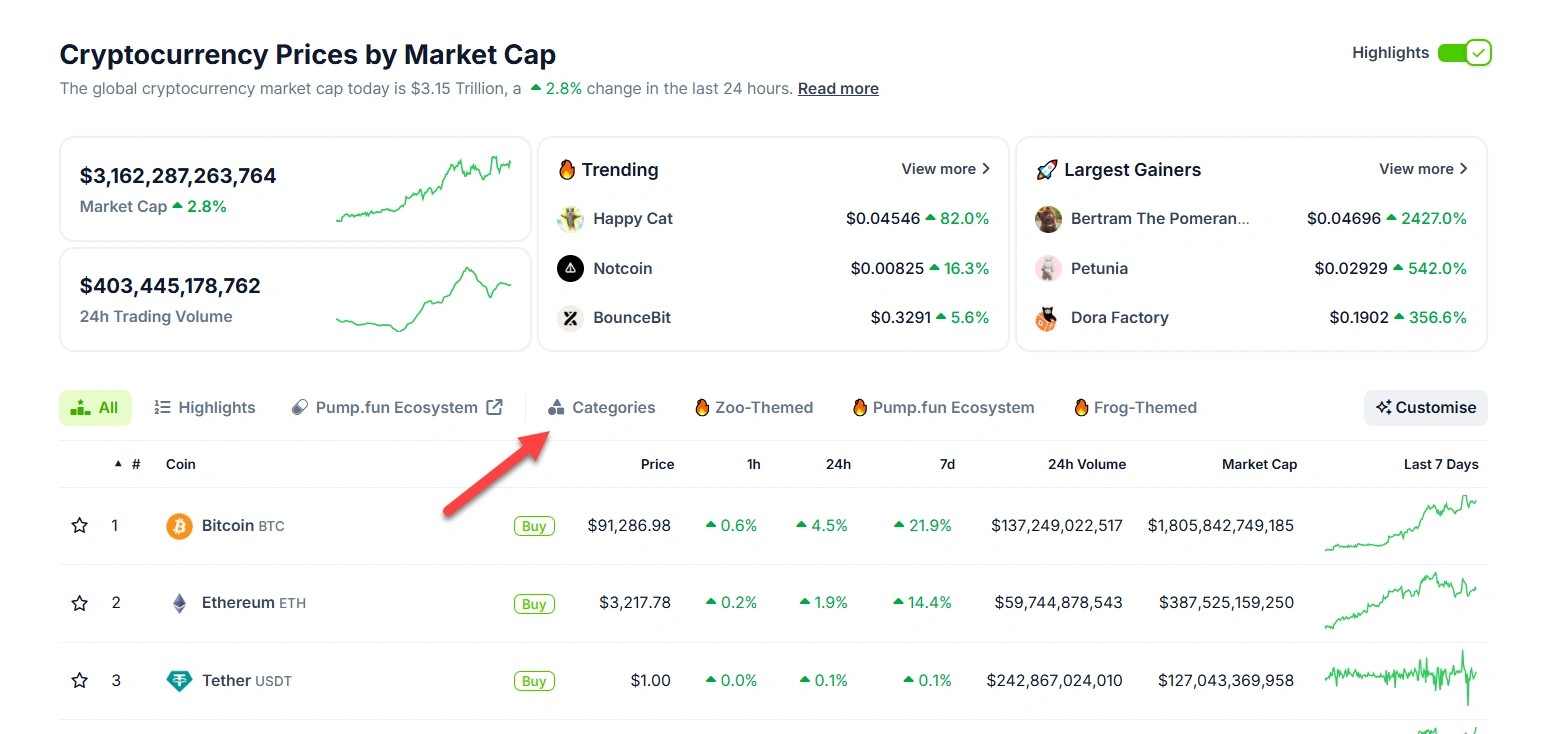Expand Trending list via View more

945,169
